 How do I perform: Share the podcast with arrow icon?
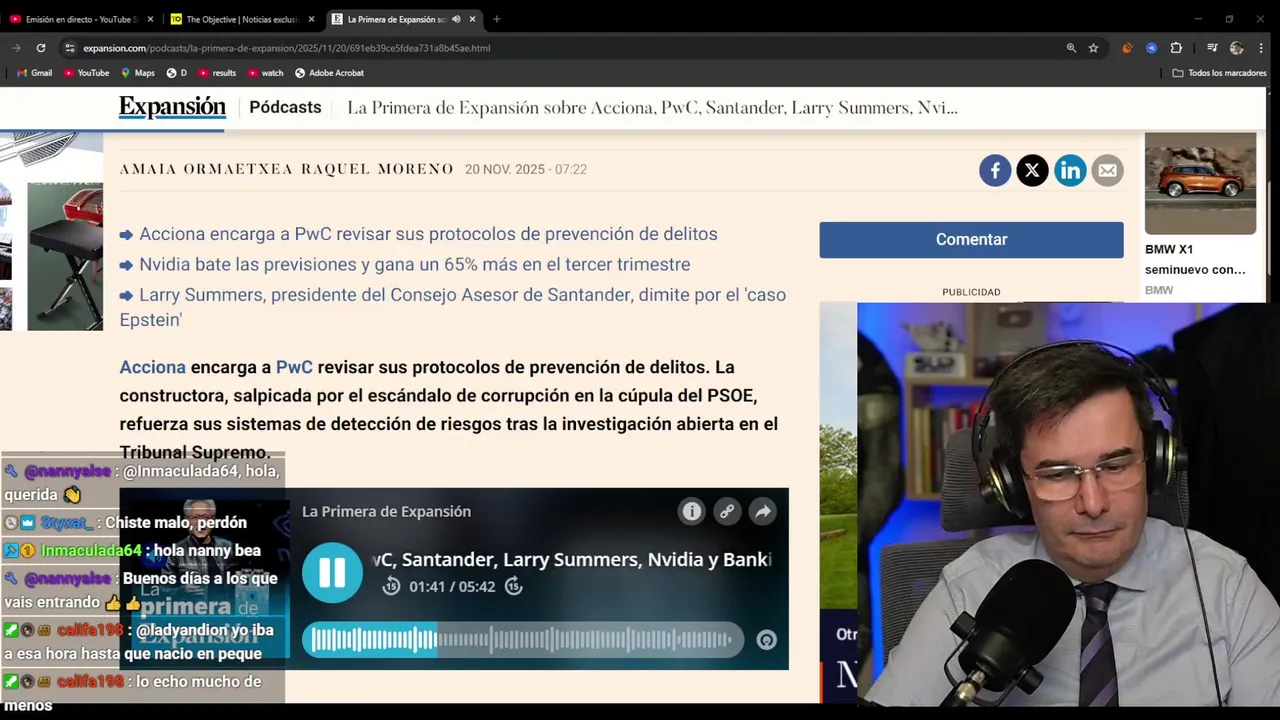tap(763, 512)
